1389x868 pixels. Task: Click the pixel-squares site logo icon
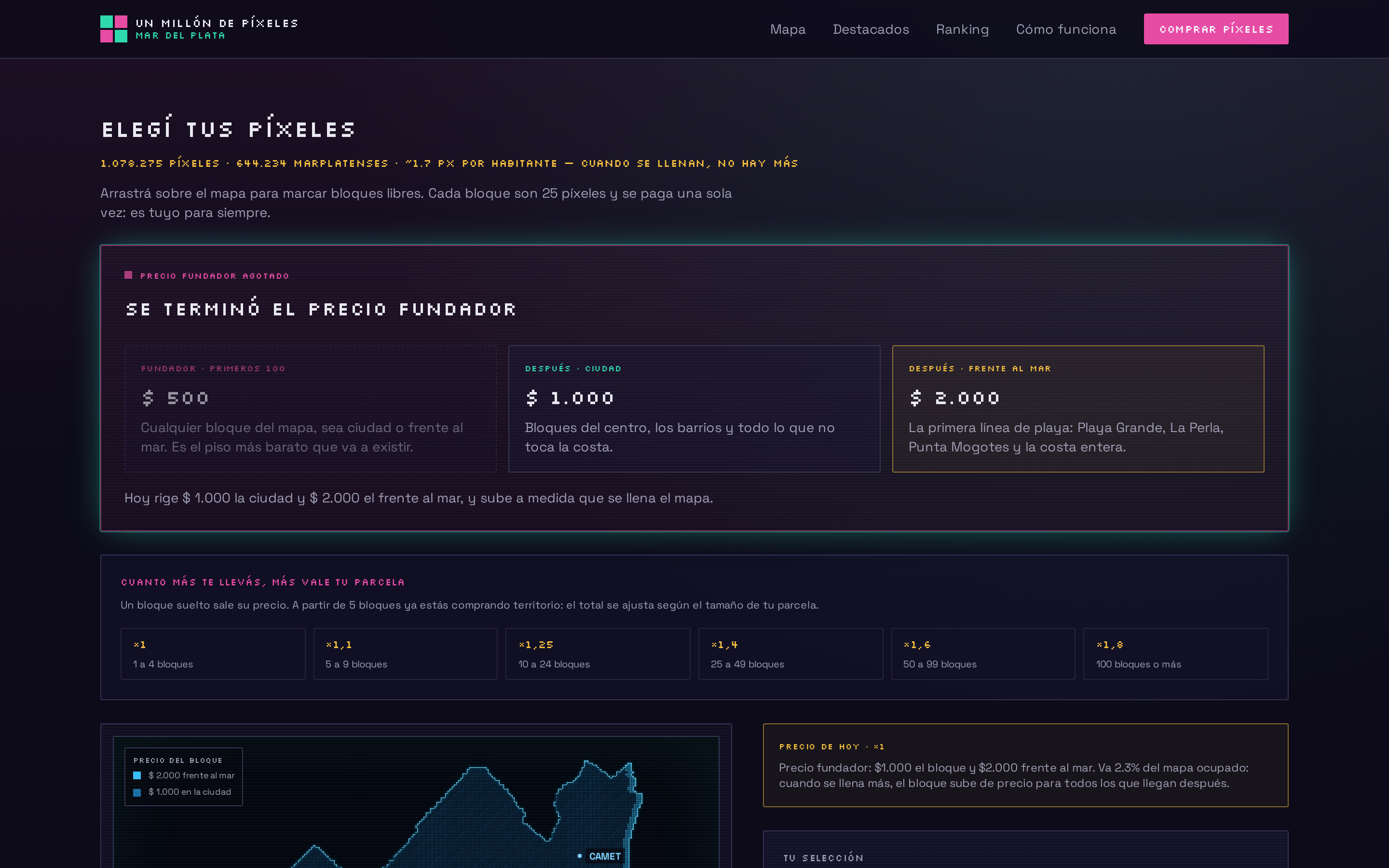coord(114,29)
